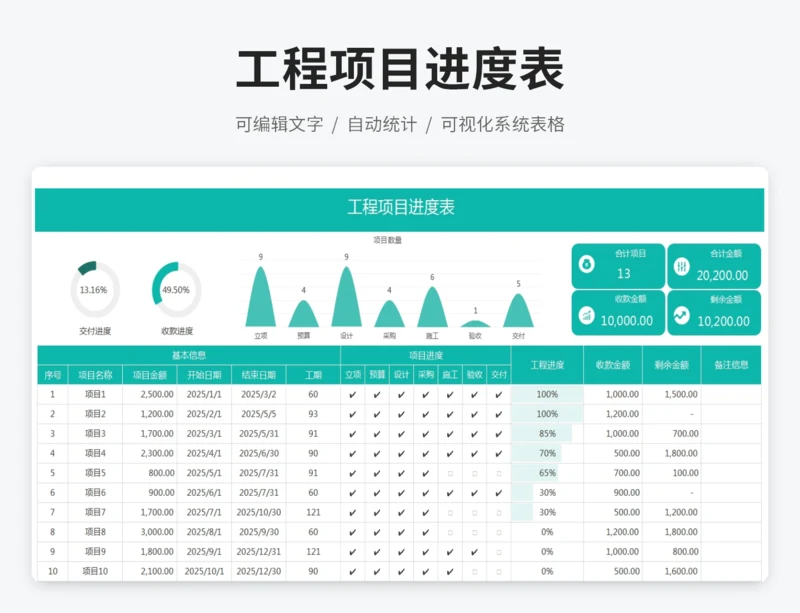800x613 pixels.
Task: Click the 93 duration cell for 项目2
Action: coord(313,414)
